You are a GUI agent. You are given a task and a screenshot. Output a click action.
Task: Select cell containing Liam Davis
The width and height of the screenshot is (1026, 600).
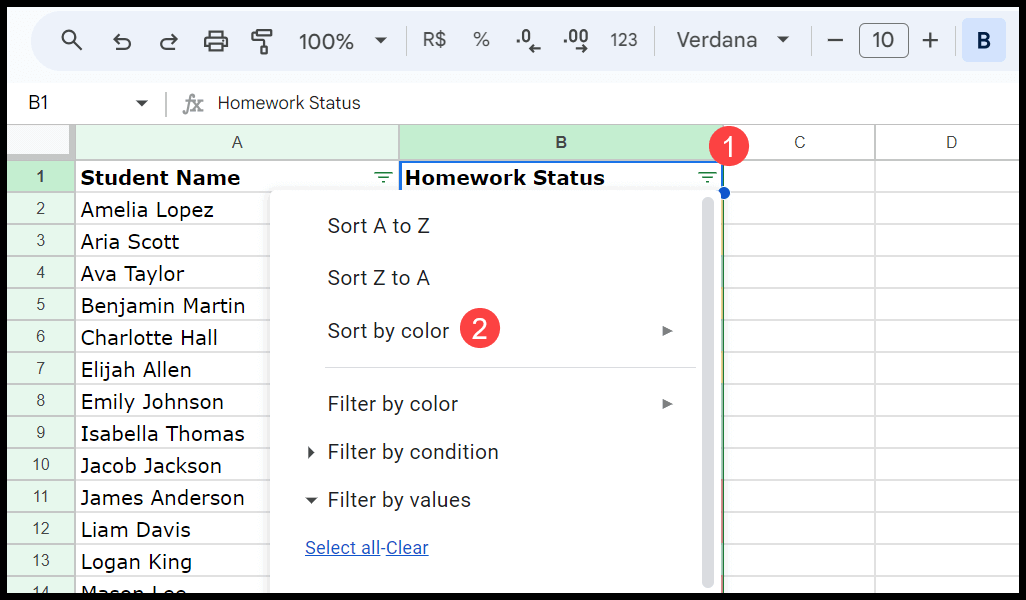[173, 530]
